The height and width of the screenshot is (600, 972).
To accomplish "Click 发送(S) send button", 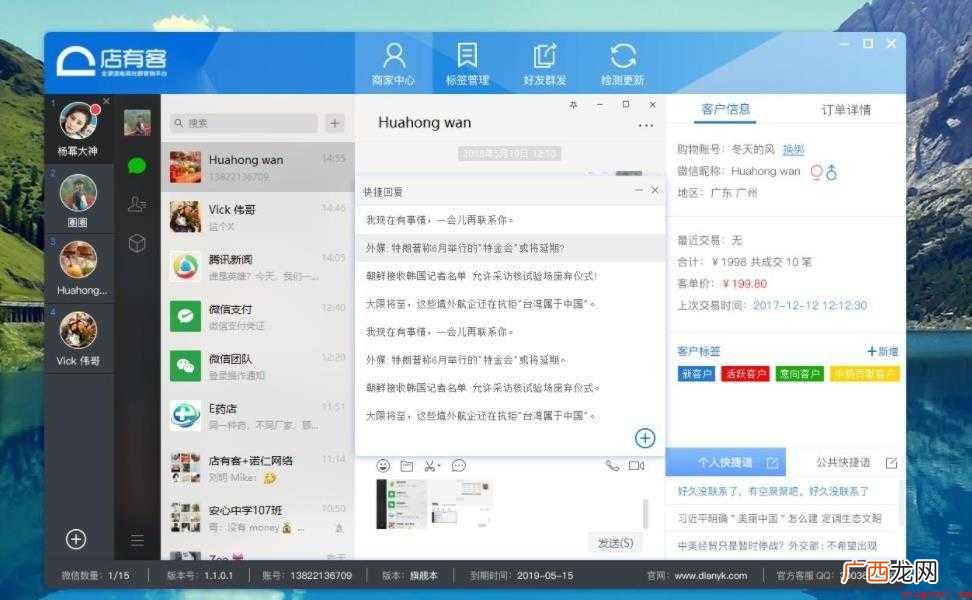I will (x=615, y=543).
